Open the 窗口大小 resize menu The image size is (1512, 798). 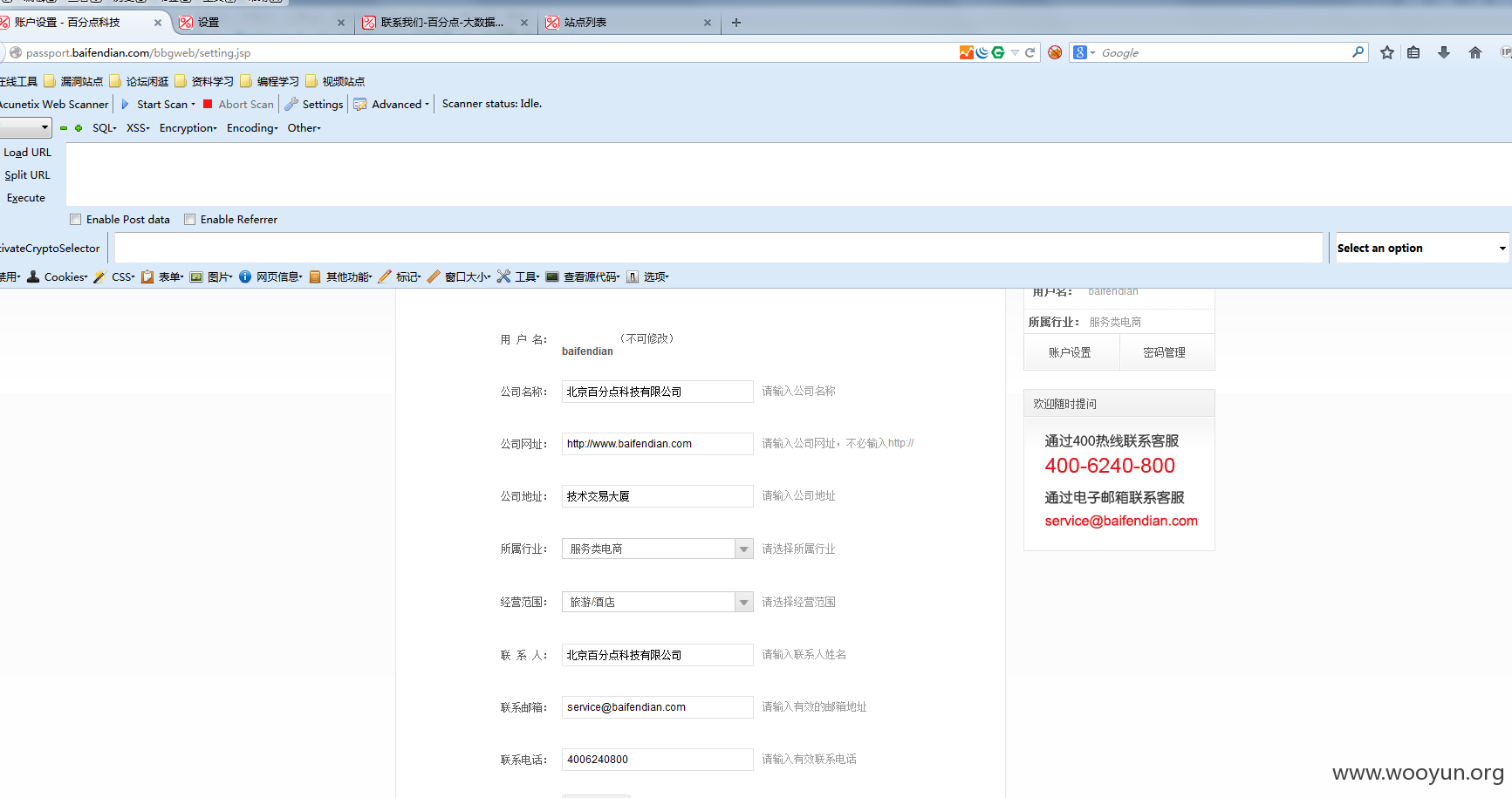(x=459, y=276)
